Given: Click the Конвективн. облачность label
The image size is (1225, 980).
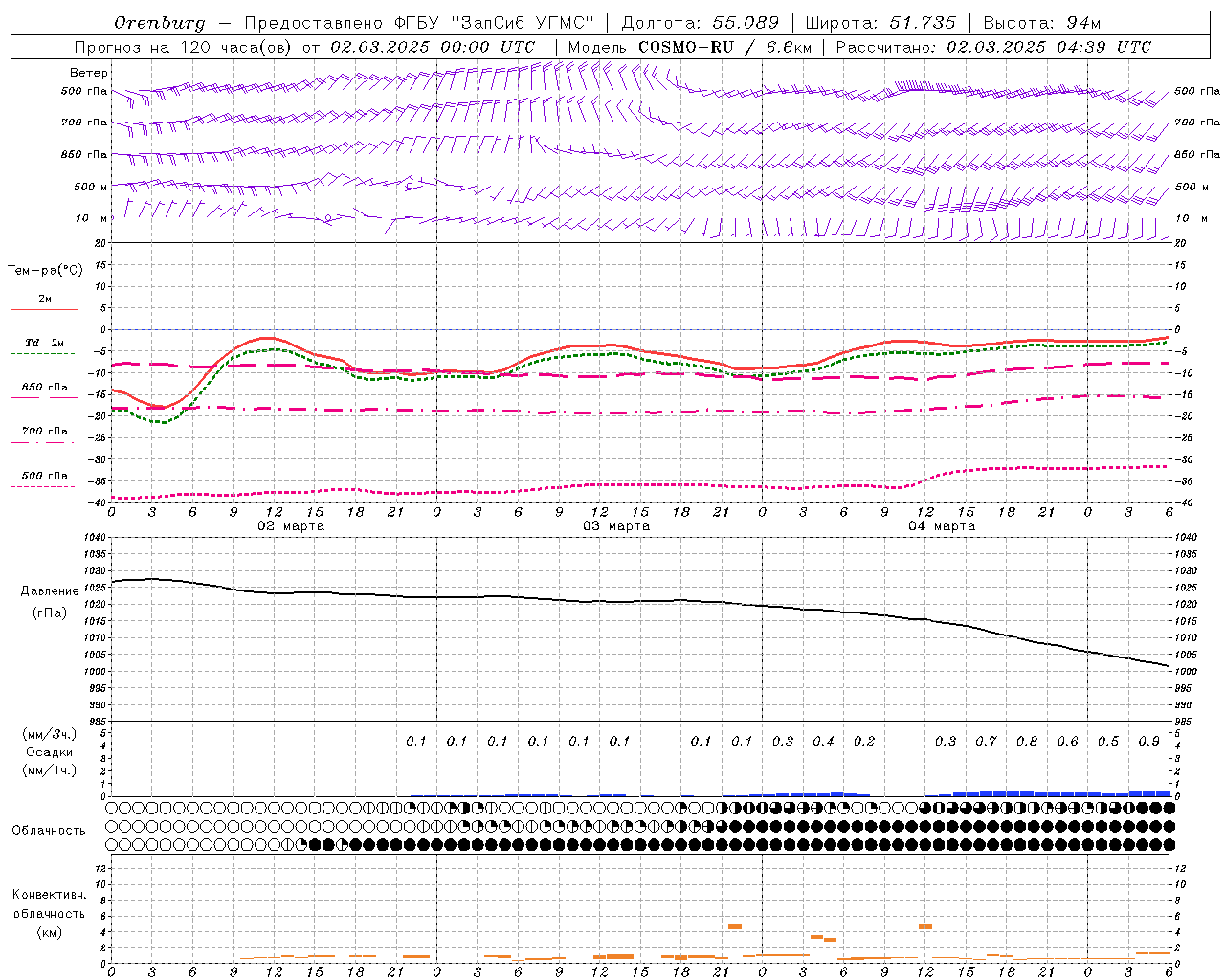Looking at the screenshot, I should click(x=49, y=913).
